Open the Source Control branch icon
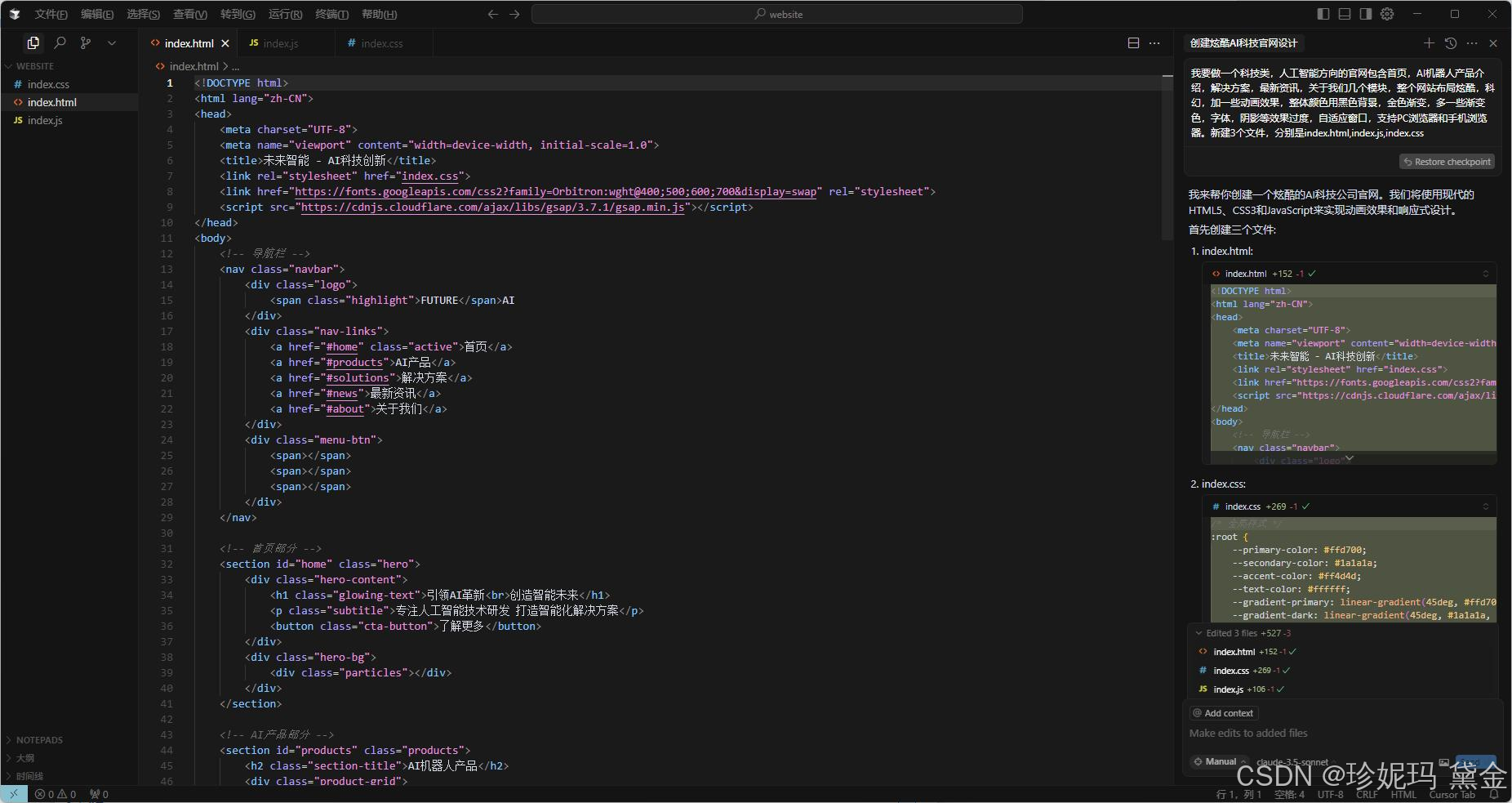The height and width of the screenshot is (803, 1512). tap(86, 42)
